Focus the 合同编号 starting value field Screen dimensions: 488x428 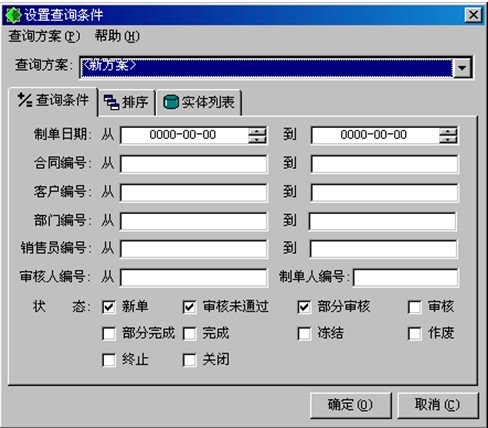point(194,164)
